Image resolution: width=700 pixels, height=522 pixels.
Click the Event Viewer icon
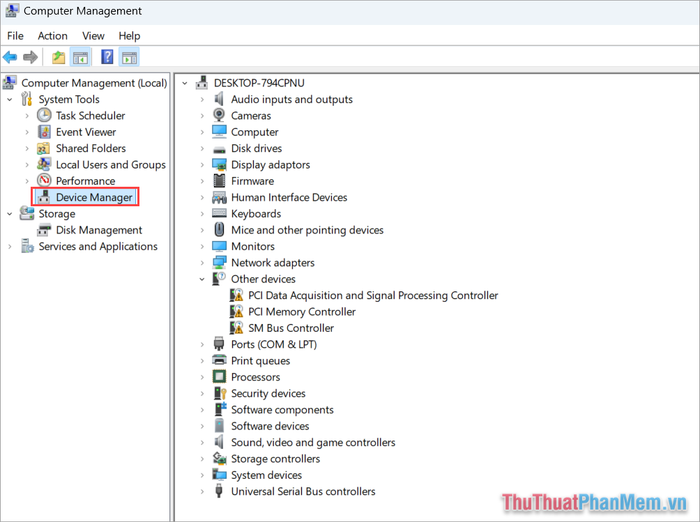click(x=44, y=132)
